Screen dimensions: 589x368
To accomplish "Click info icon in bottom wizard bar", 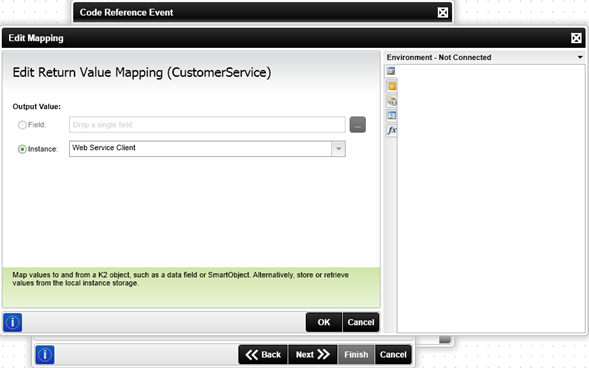I will (45, 354).
